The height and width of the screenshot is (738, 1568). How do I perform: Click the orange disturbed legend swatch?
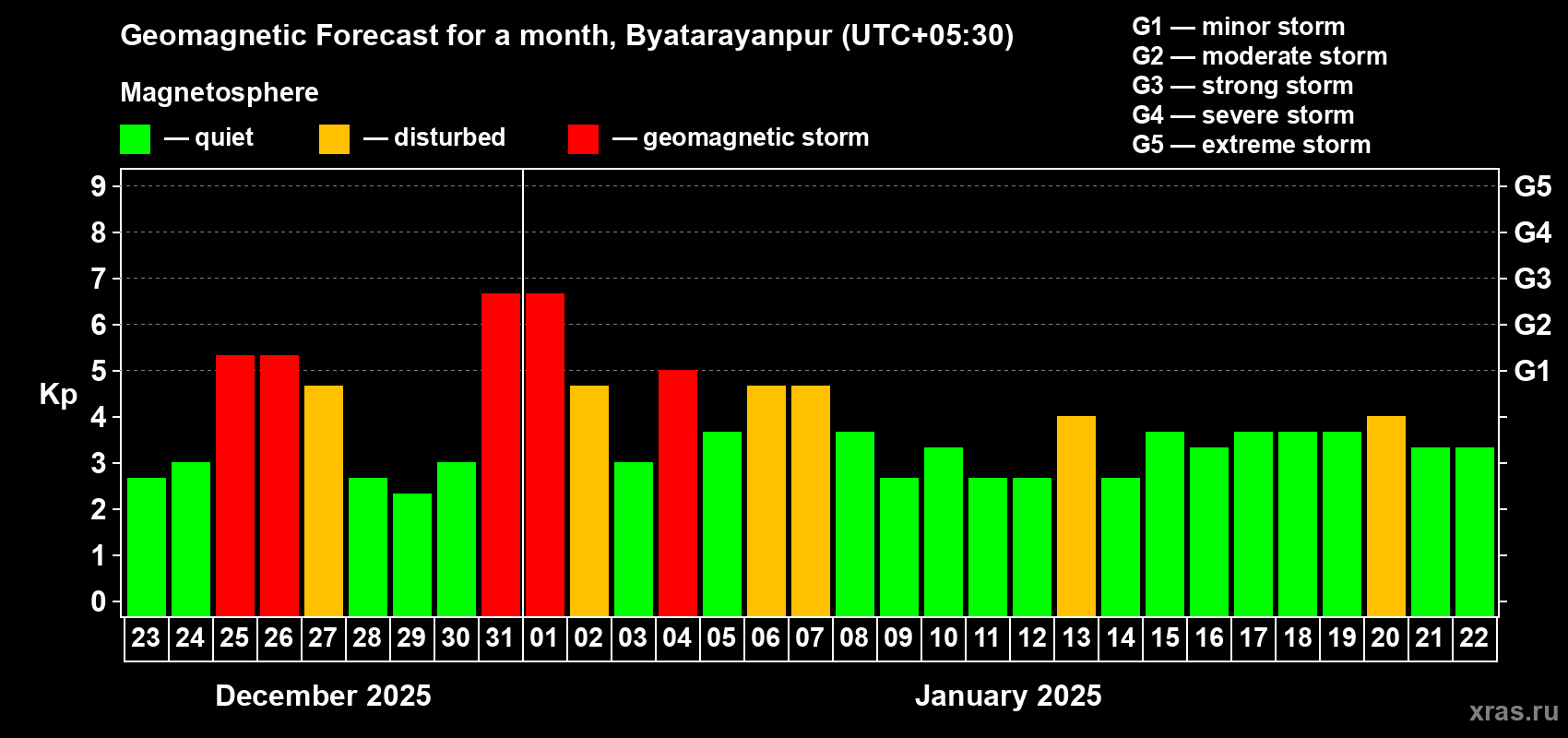334,139
